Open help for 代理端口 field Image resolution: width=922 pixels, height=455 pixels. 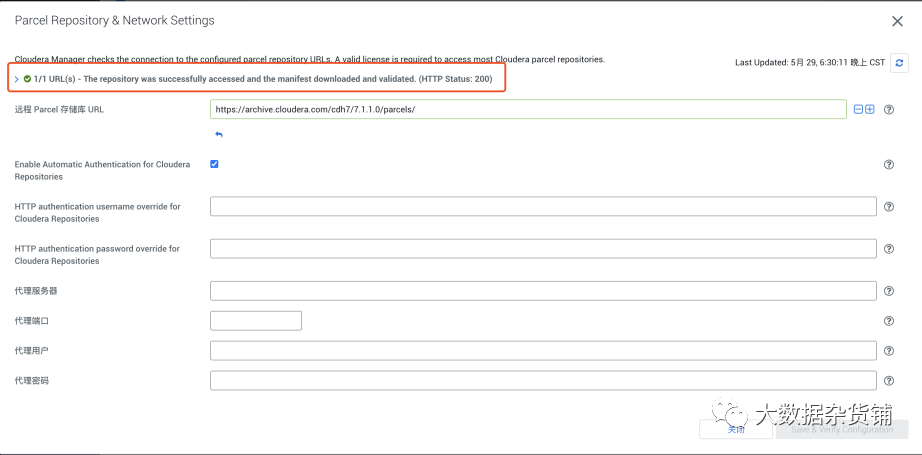889,321
